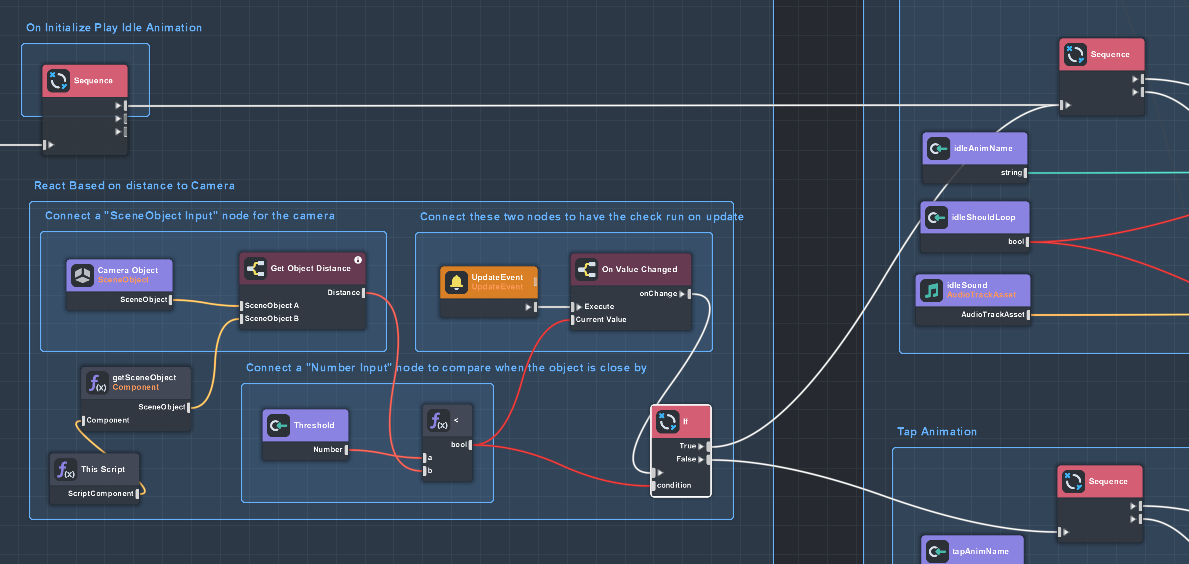Screen dimensions: 1189x564
Task: Click the Distance output port
Action: (364, 293)
